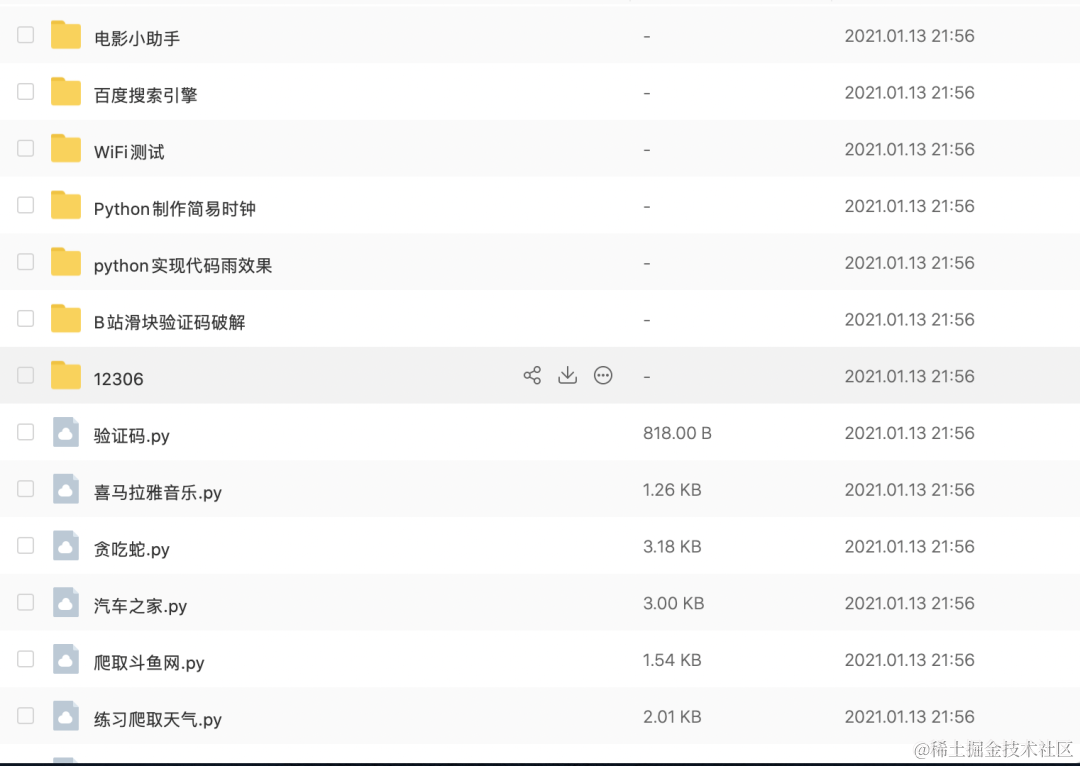Click the 汽车之家.py file icon
This screenshot has width=1080, height=766.
click(x=66, y=602)
